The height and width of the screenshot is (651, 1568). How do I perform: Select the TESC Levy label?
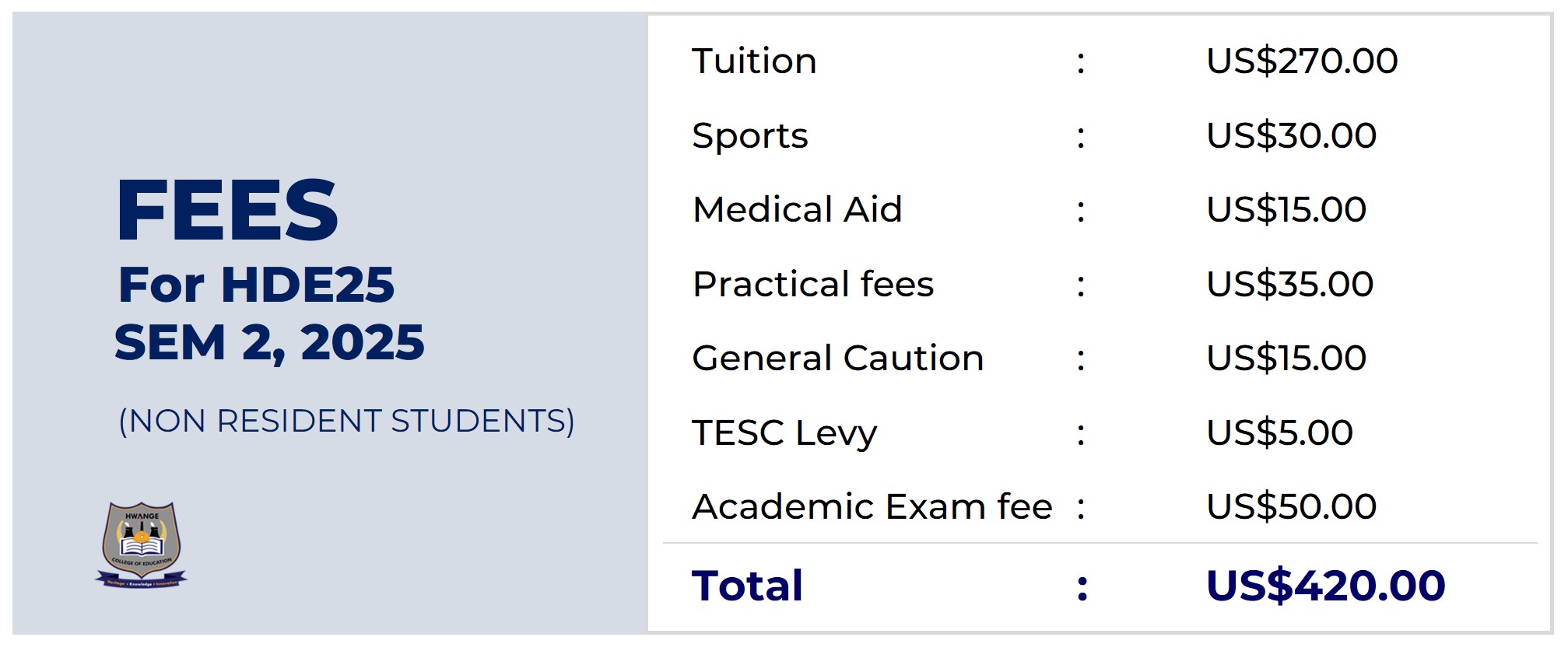[x=784, y=433]
